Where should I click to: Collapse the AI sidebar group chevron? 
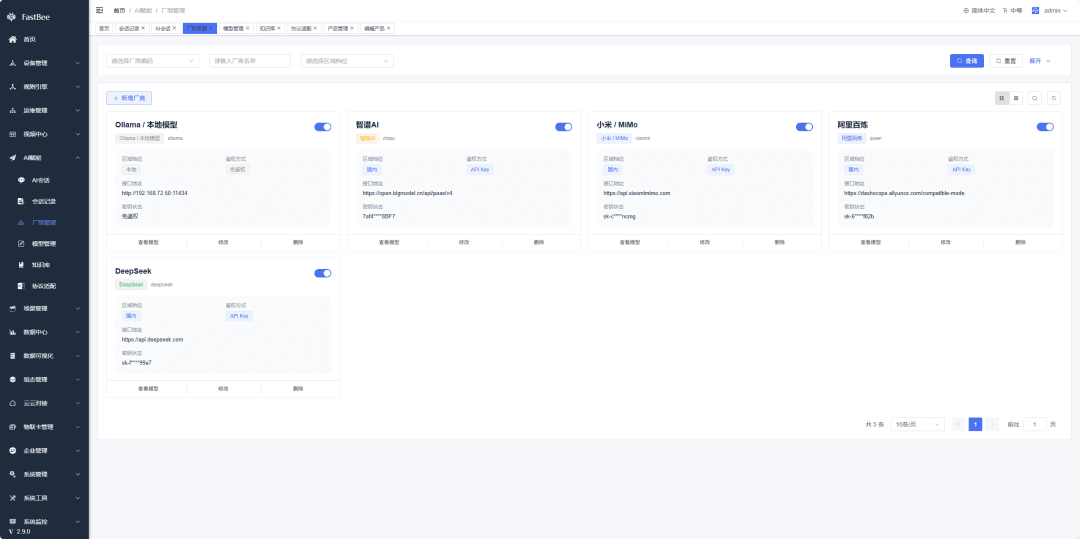[78, 158]
